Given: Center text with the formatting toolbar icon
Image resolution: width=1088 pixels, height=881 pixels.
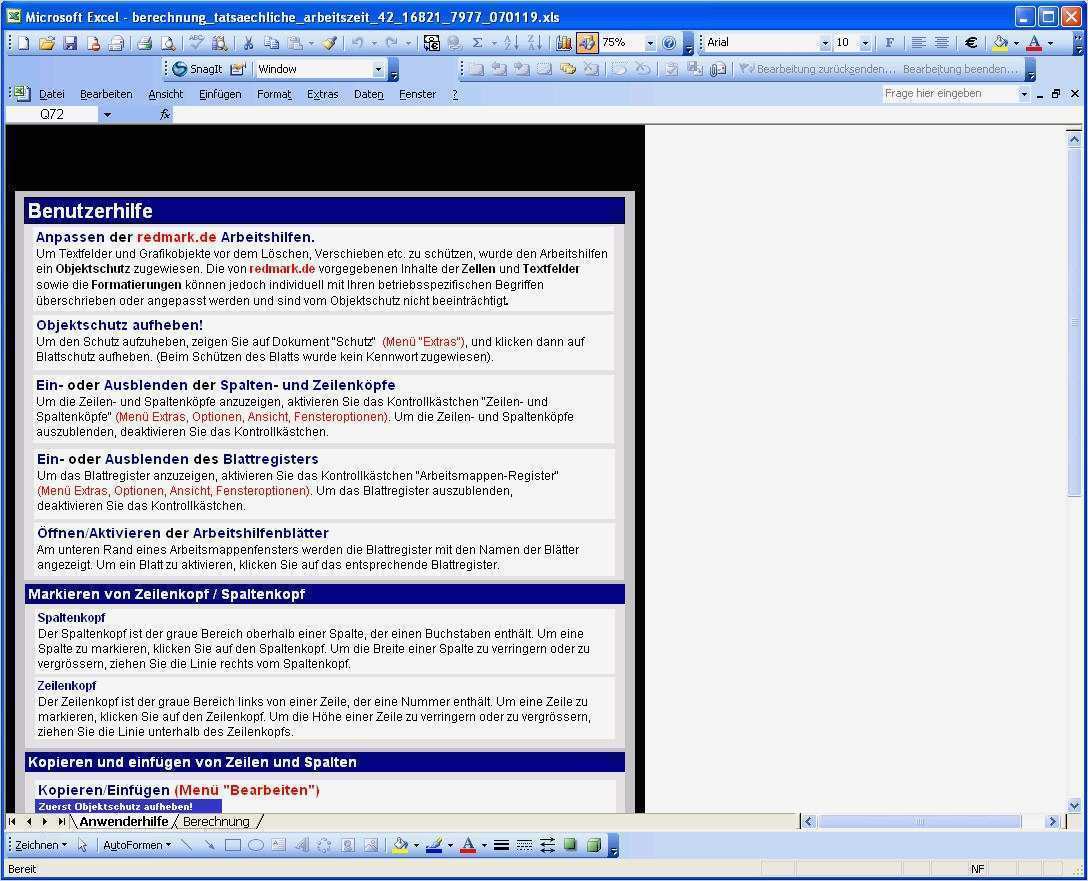Looking at the screenshot, I should (942, 43).
